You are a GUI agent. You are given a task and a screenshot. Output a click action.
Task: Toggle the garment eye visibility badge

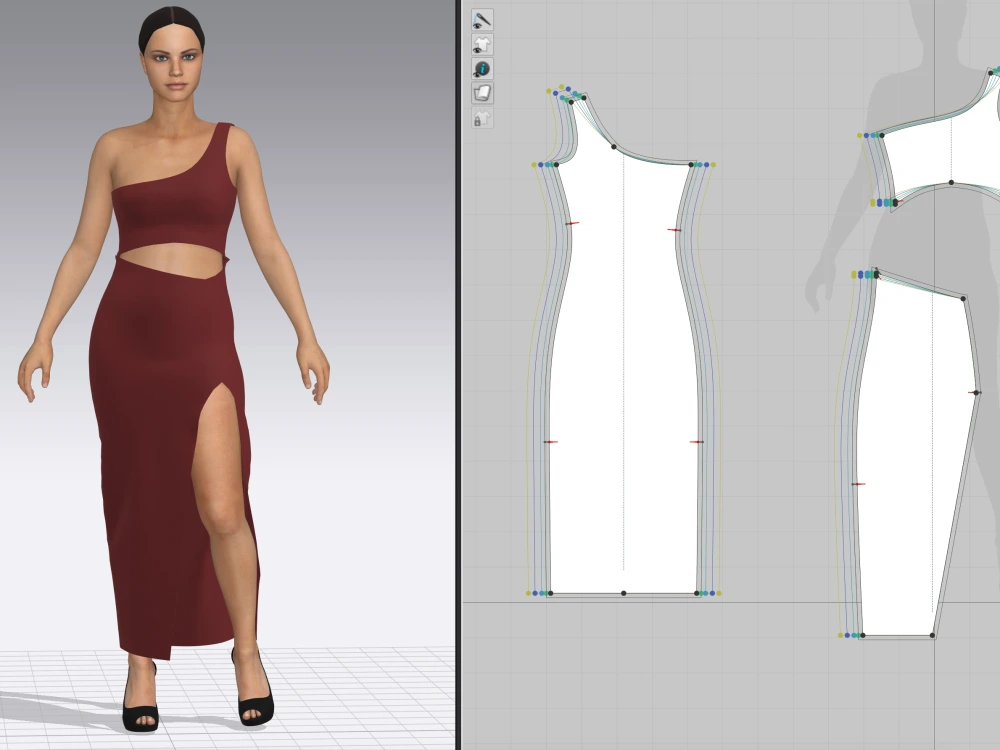point(476,50)
